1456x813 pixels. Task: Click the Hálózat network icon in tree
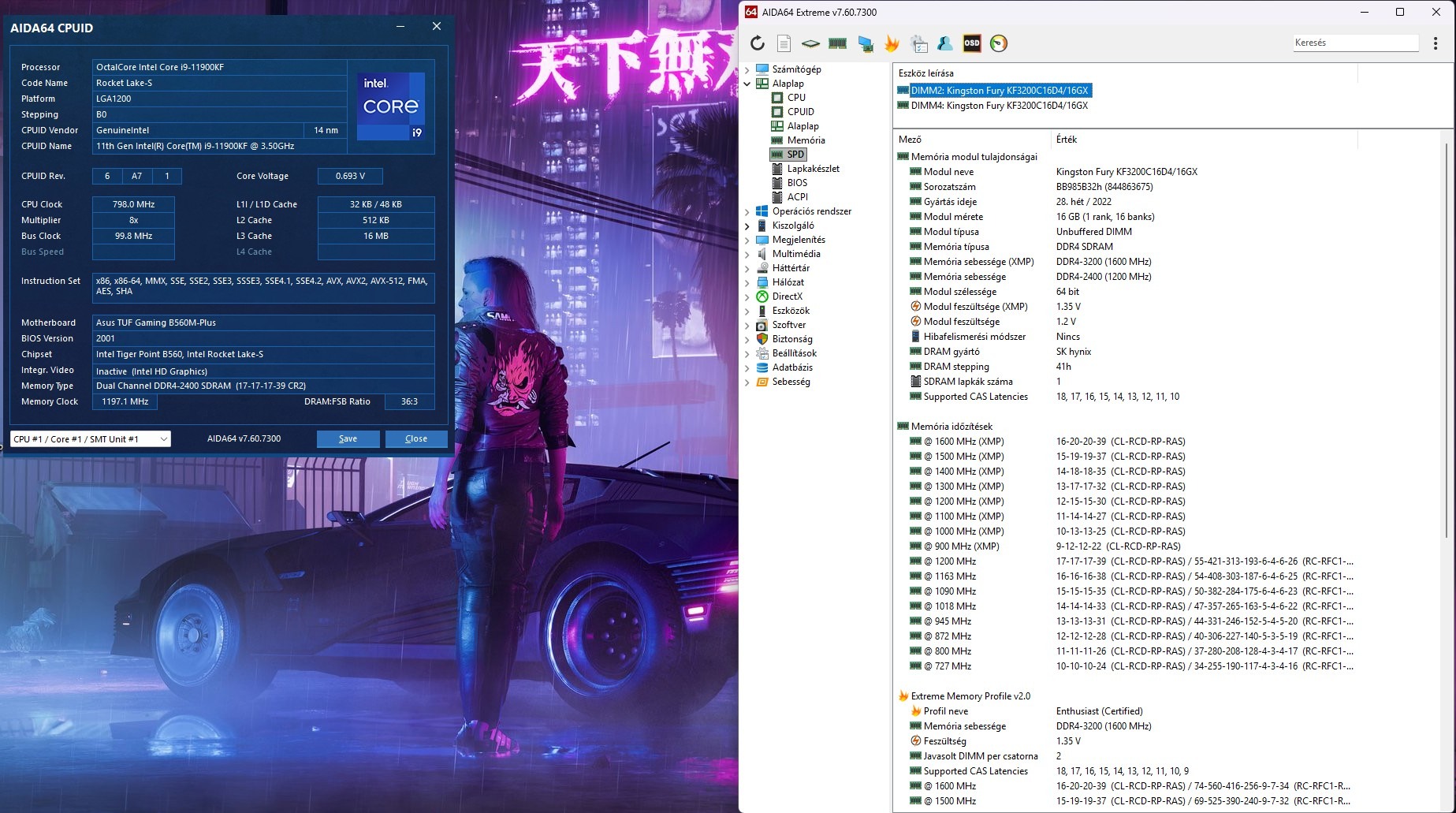pyautogui.click(x=762, y=282)
